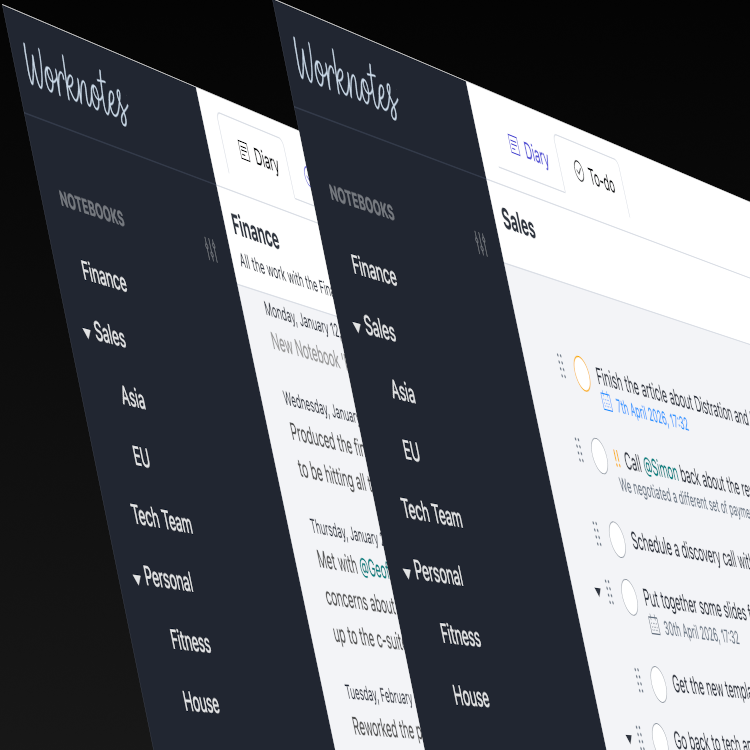Tick the 'Get the new template' subtask circle
This screenshot has width=750, height=750.
pyautogui.click(x=659, y=684)
